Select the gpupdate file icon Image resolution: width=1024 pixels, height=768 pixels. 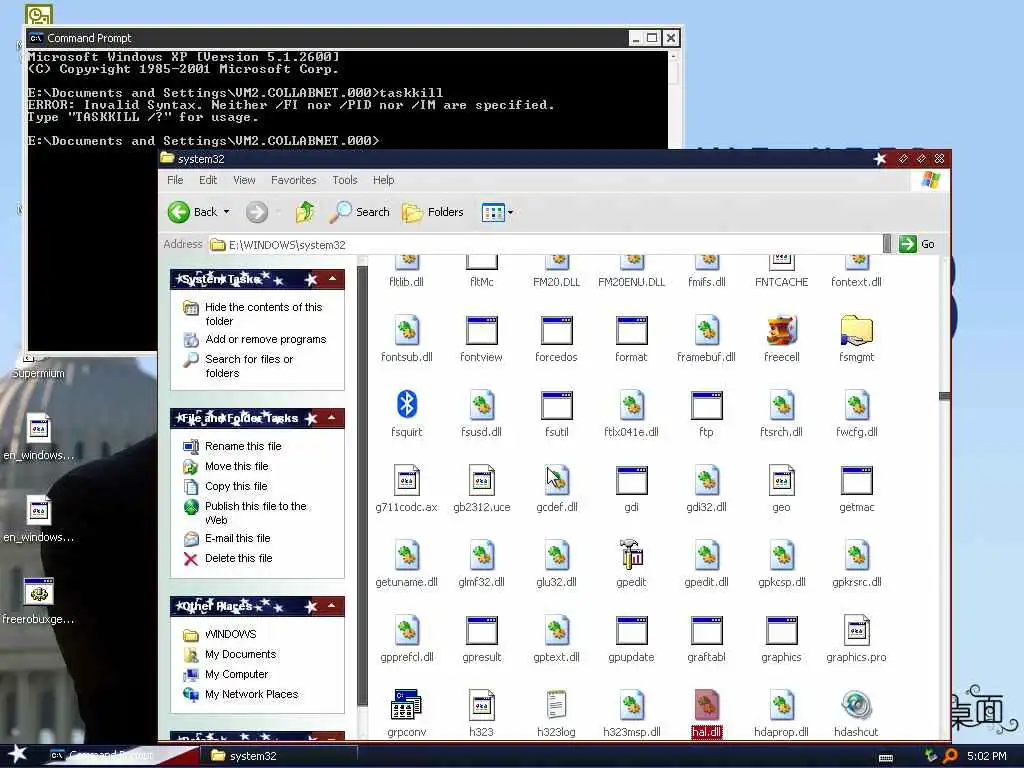(x=631, y=632)
